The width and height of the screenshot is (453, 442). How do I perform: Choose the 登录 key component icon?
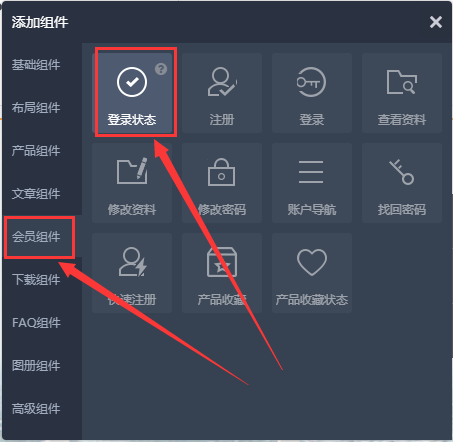[311, 82]
